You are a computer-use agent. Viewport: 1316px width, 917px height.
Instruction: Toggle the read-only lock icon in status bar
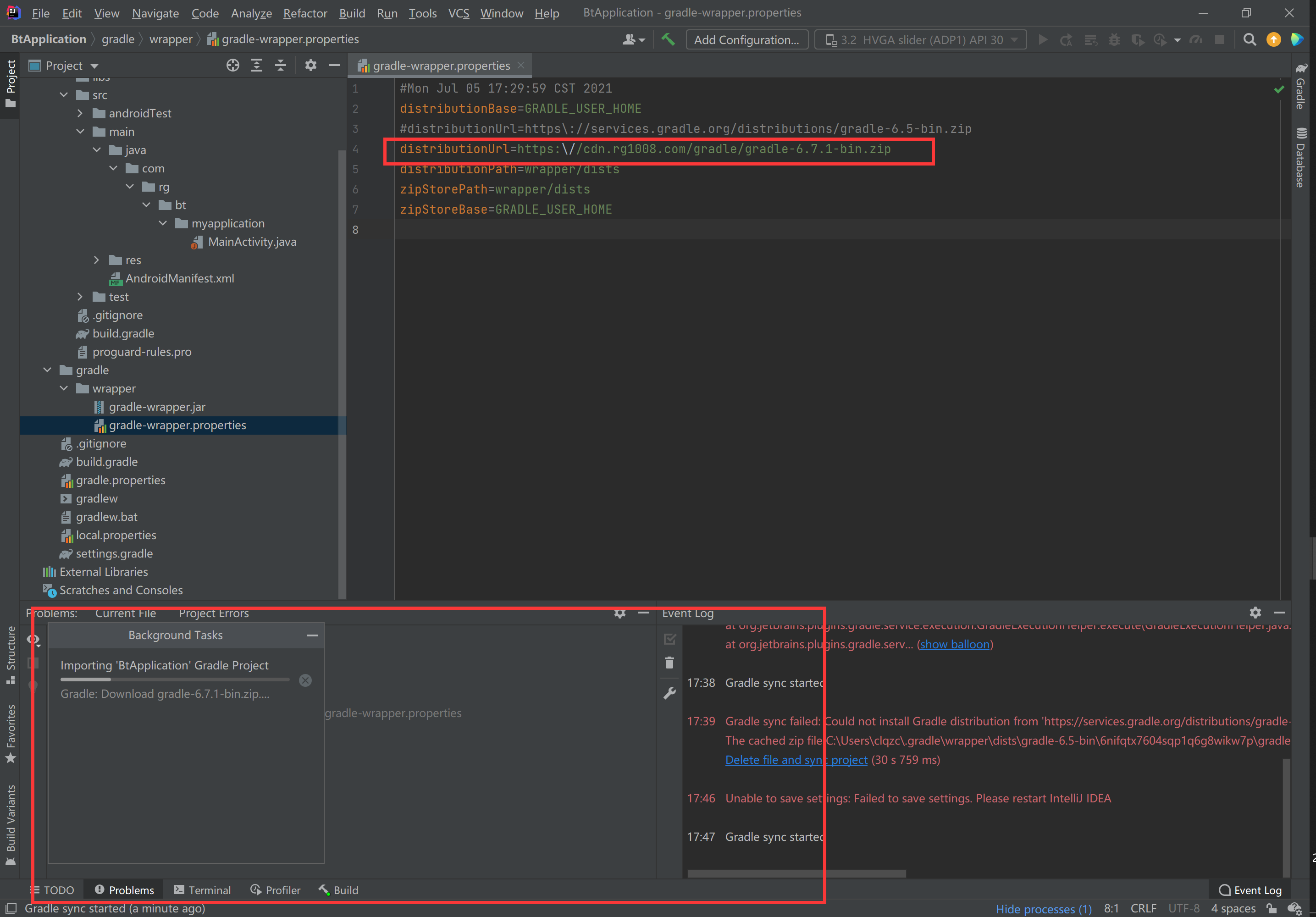(x=1272, y=908)
